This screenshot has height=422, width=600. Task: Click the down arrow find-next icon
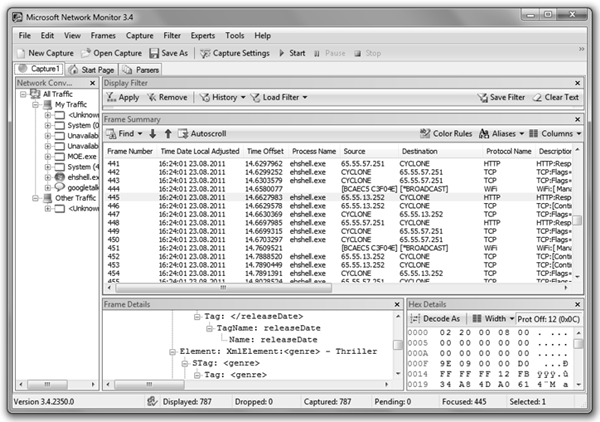pos(153,134)
